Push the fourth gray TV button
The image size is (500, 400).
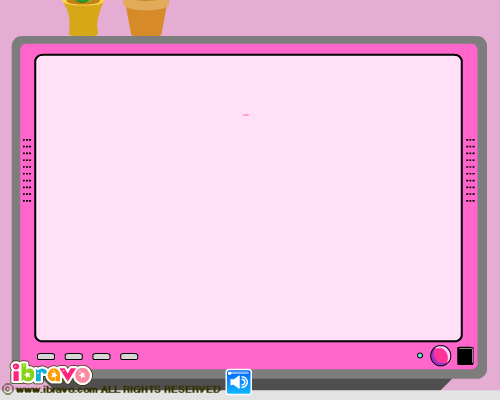[129, 357]
